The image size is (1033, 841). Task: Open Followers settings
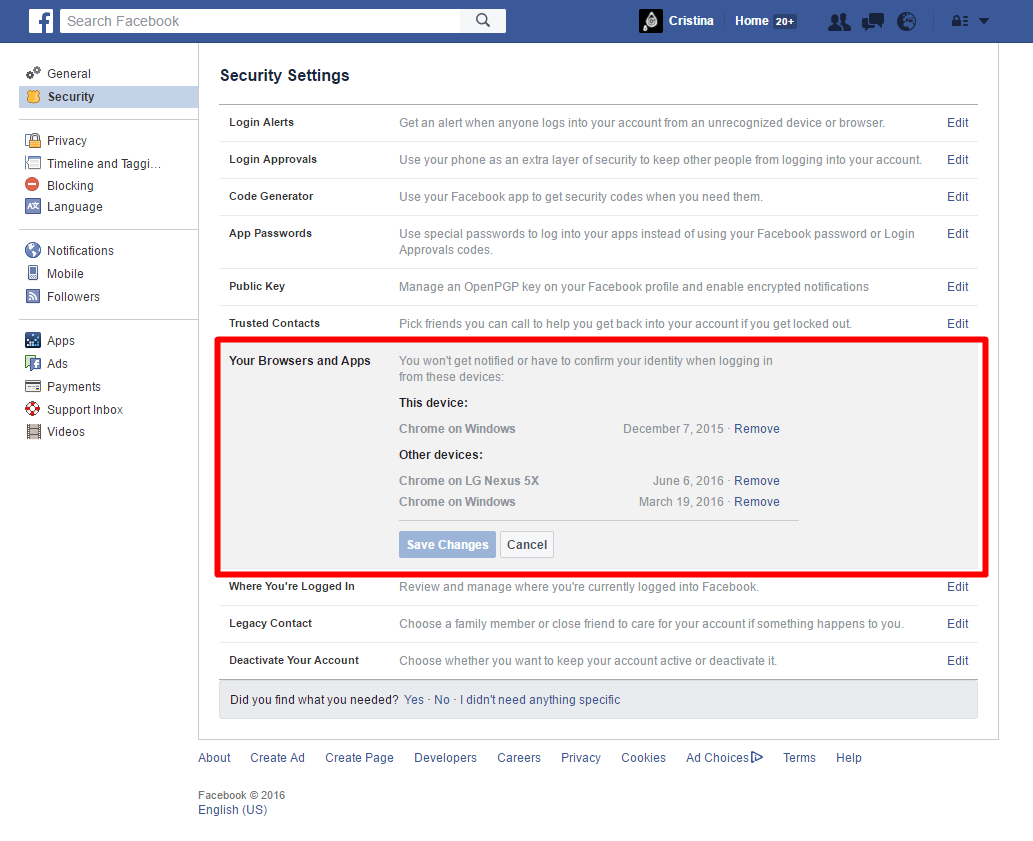(73, 297)
